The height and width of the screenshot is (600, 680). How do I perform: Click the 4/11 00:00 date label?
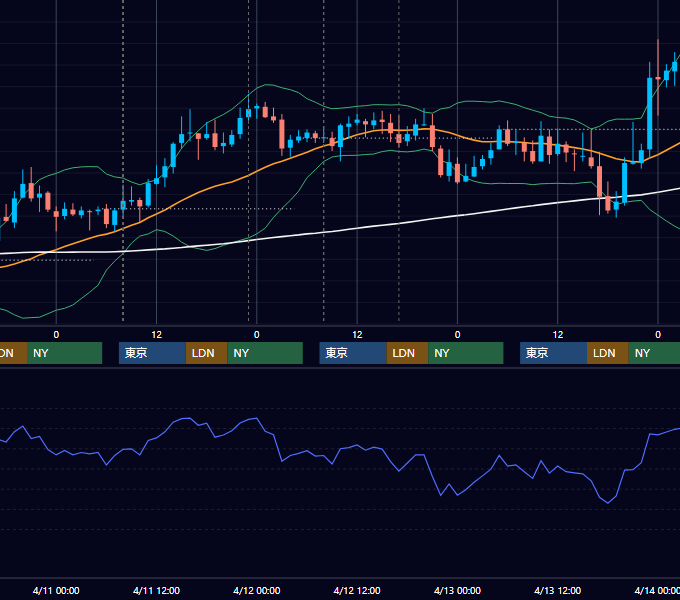56,590
